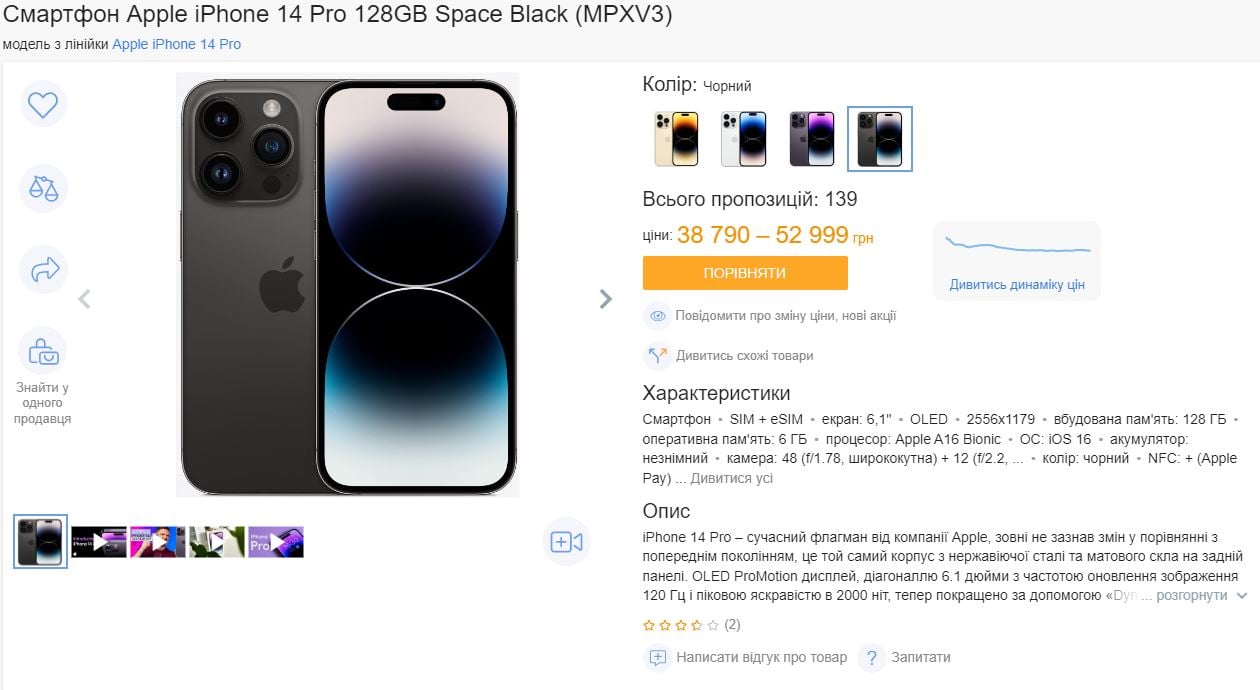Screen dimensions: 1260x690
Task: Click the right arrow to view next photo
Action: pos(605,298)
